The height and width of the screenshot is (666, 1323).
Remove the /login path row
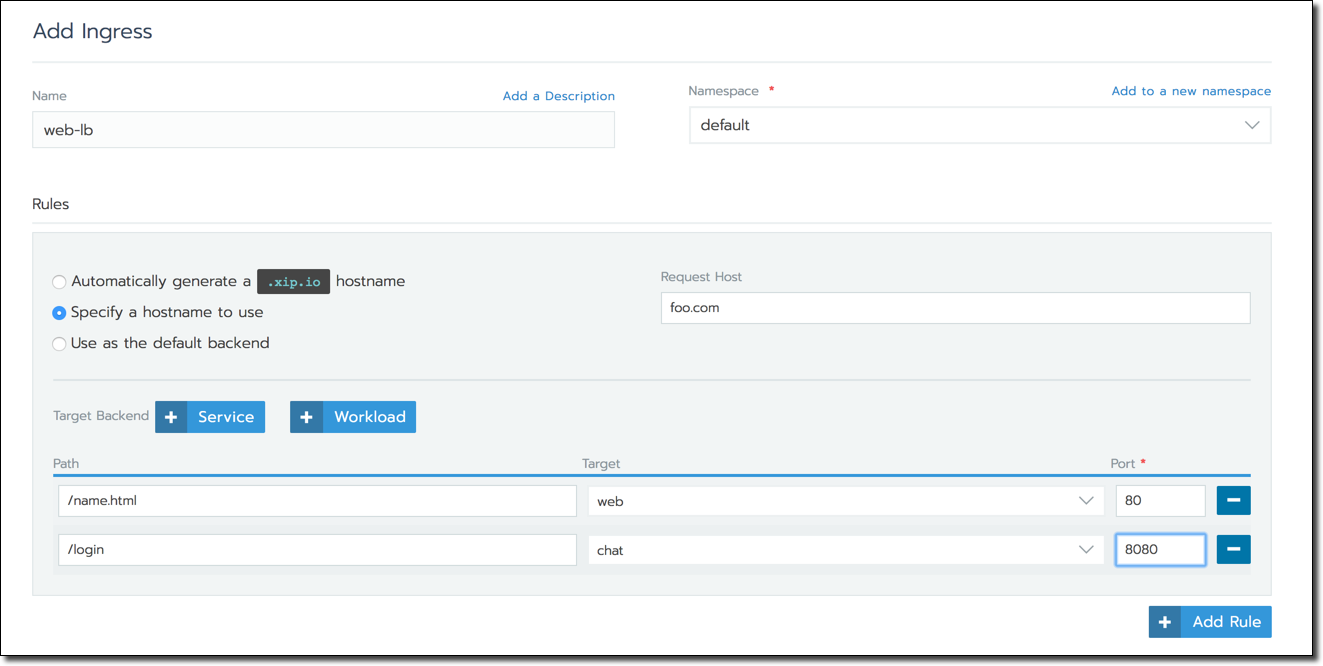point(1233,549)
